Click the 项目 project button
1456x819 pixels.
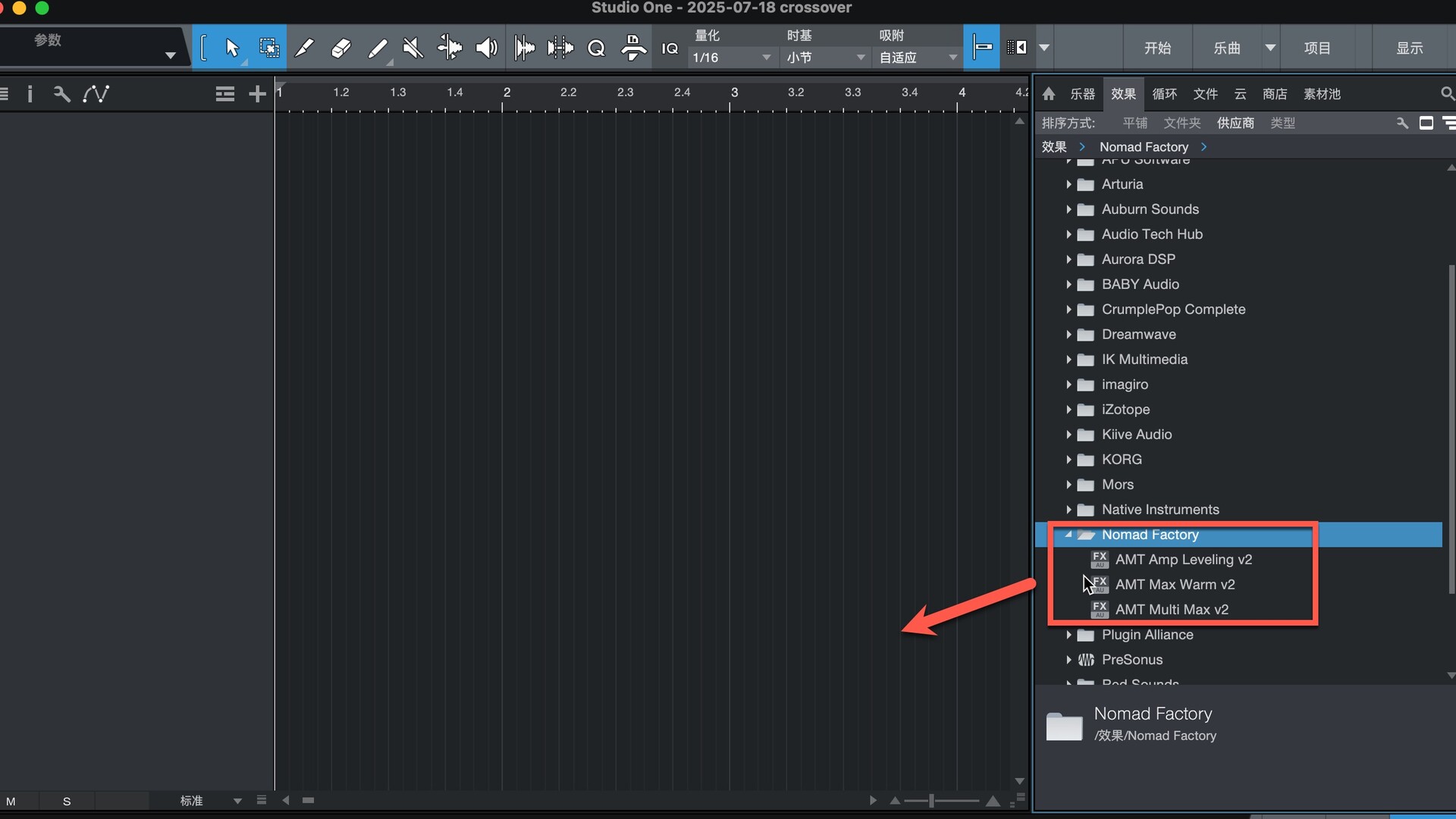click(x=1317, y=48)
